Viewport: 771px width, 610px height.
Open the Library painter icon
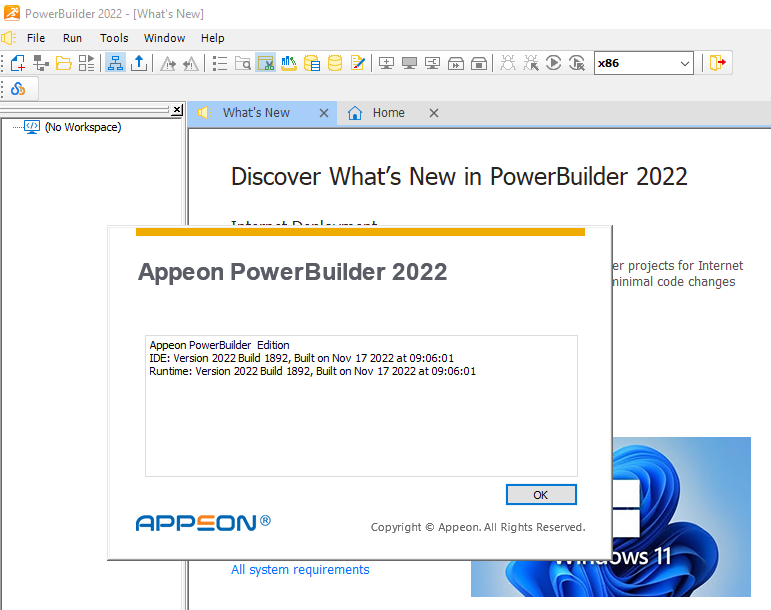pos(289,63)
